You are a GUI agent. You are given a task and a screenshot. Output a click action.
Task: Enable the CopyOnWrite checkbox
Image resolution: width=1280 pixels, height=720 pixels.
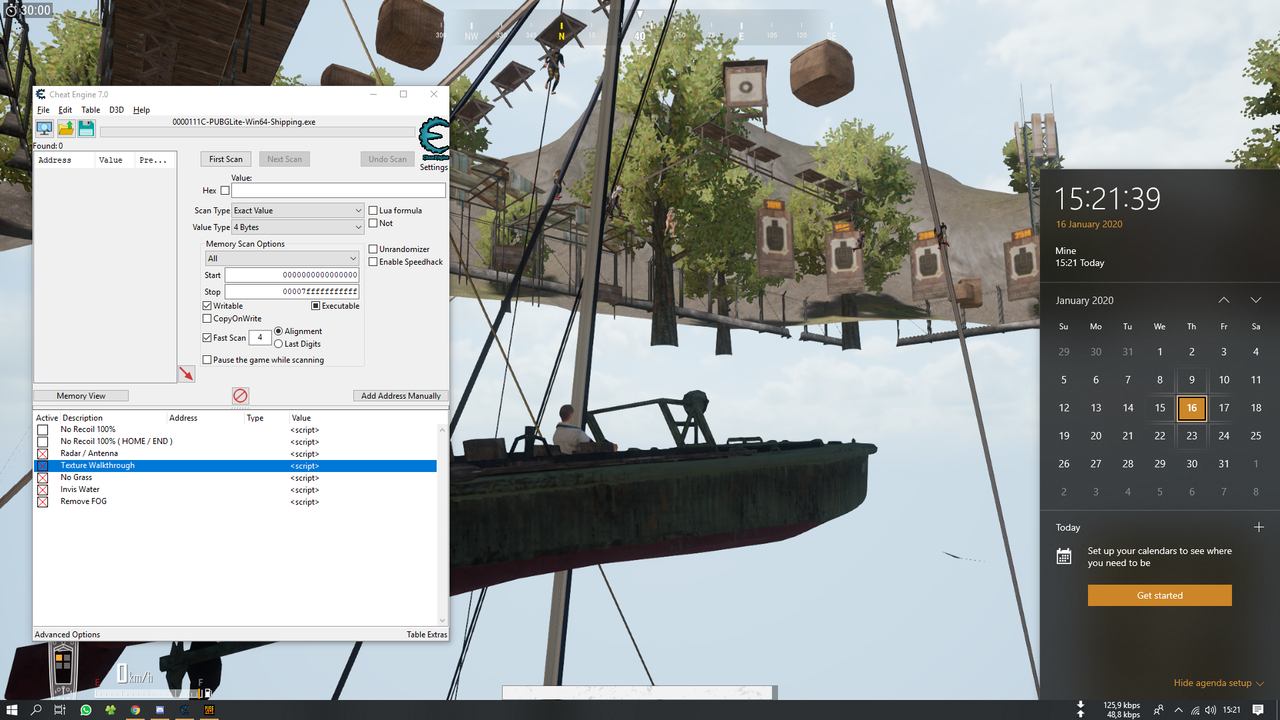[207, 319]
